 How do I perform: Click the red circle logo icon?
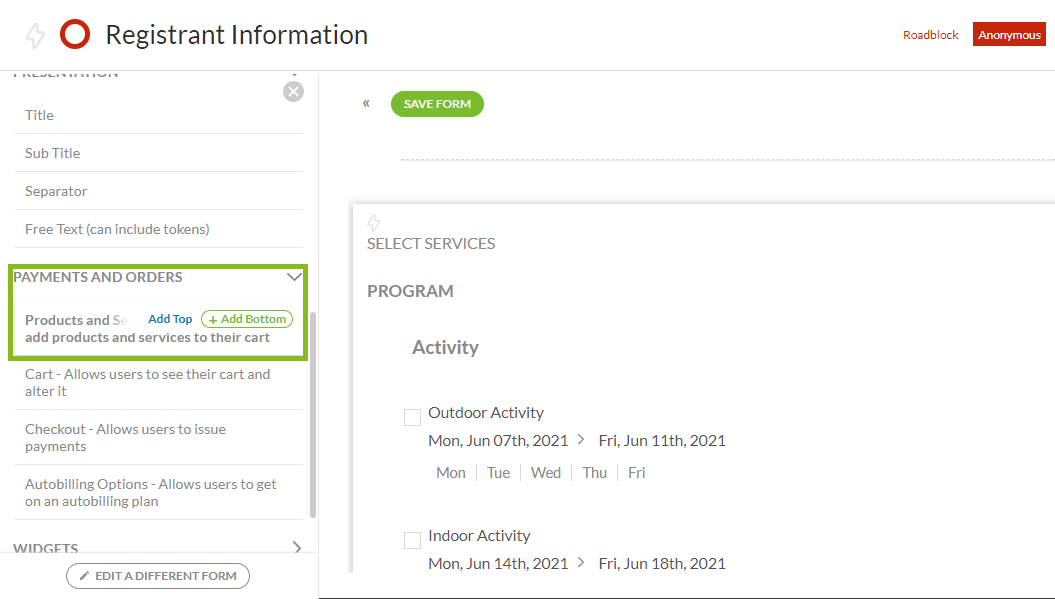click(75, 34)
